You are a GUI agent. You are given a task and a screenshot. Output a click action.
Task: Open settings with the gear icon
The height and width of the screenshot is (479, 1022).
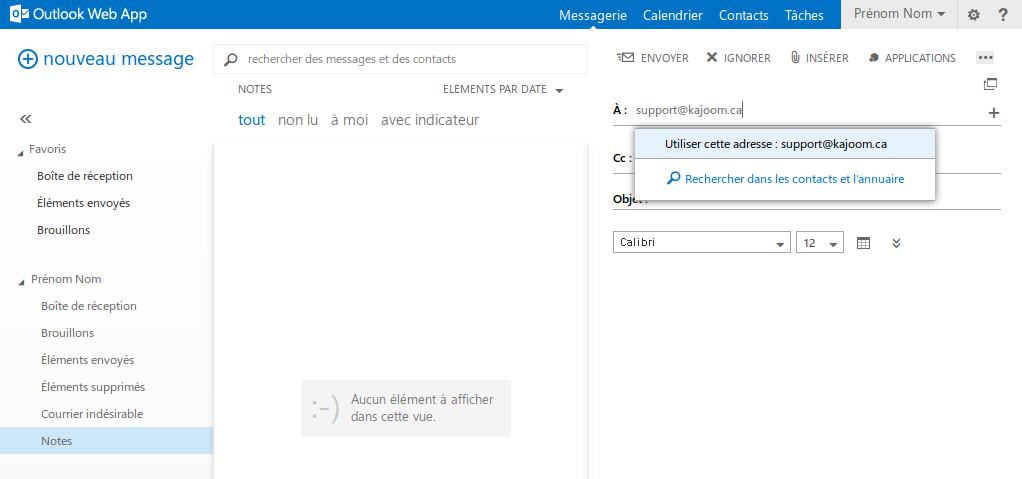coord(973,15)
